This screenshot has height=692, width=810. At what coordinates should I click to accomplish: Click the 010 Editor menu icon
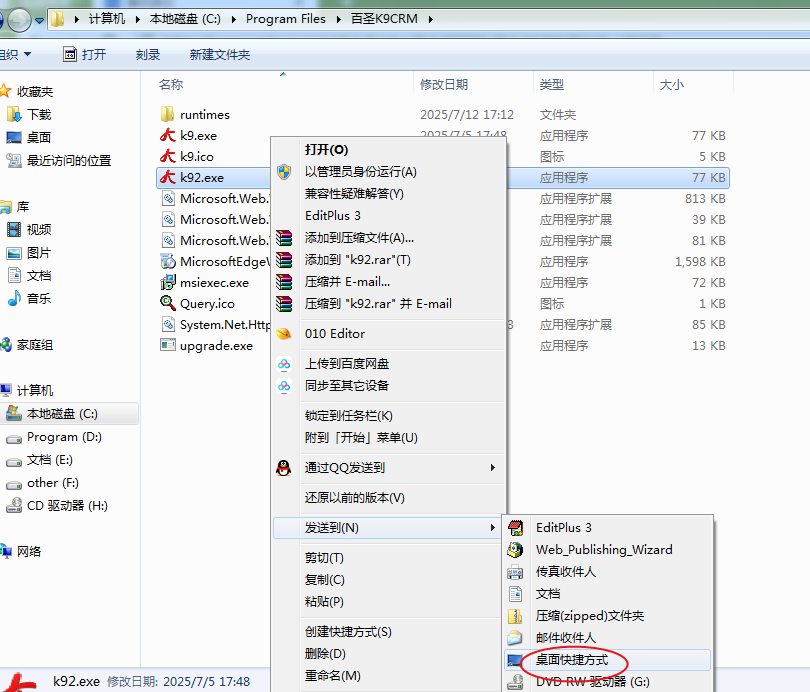click(x=285, y=333)
